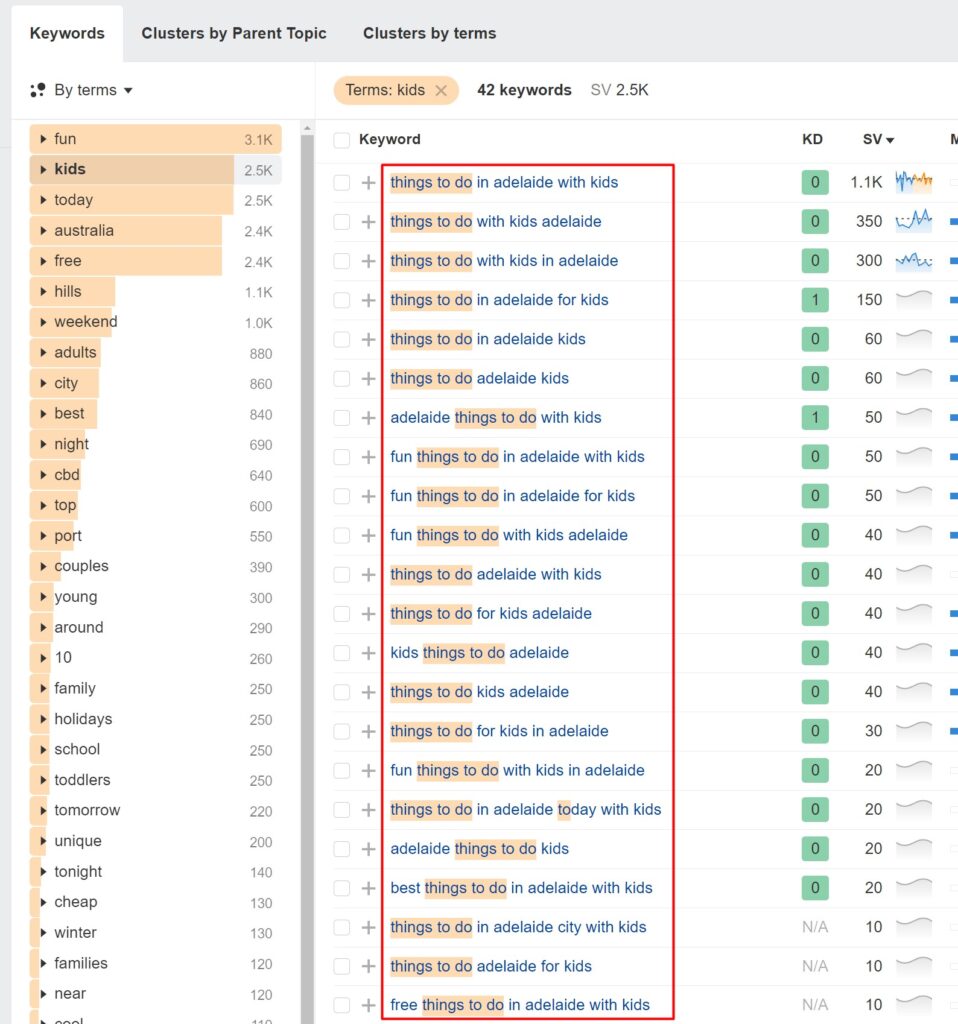Screen dimensions: 958x1024
Task: Check the box for 'best things to do in adelaide with kids'
Action: click(x=342, y=888)
